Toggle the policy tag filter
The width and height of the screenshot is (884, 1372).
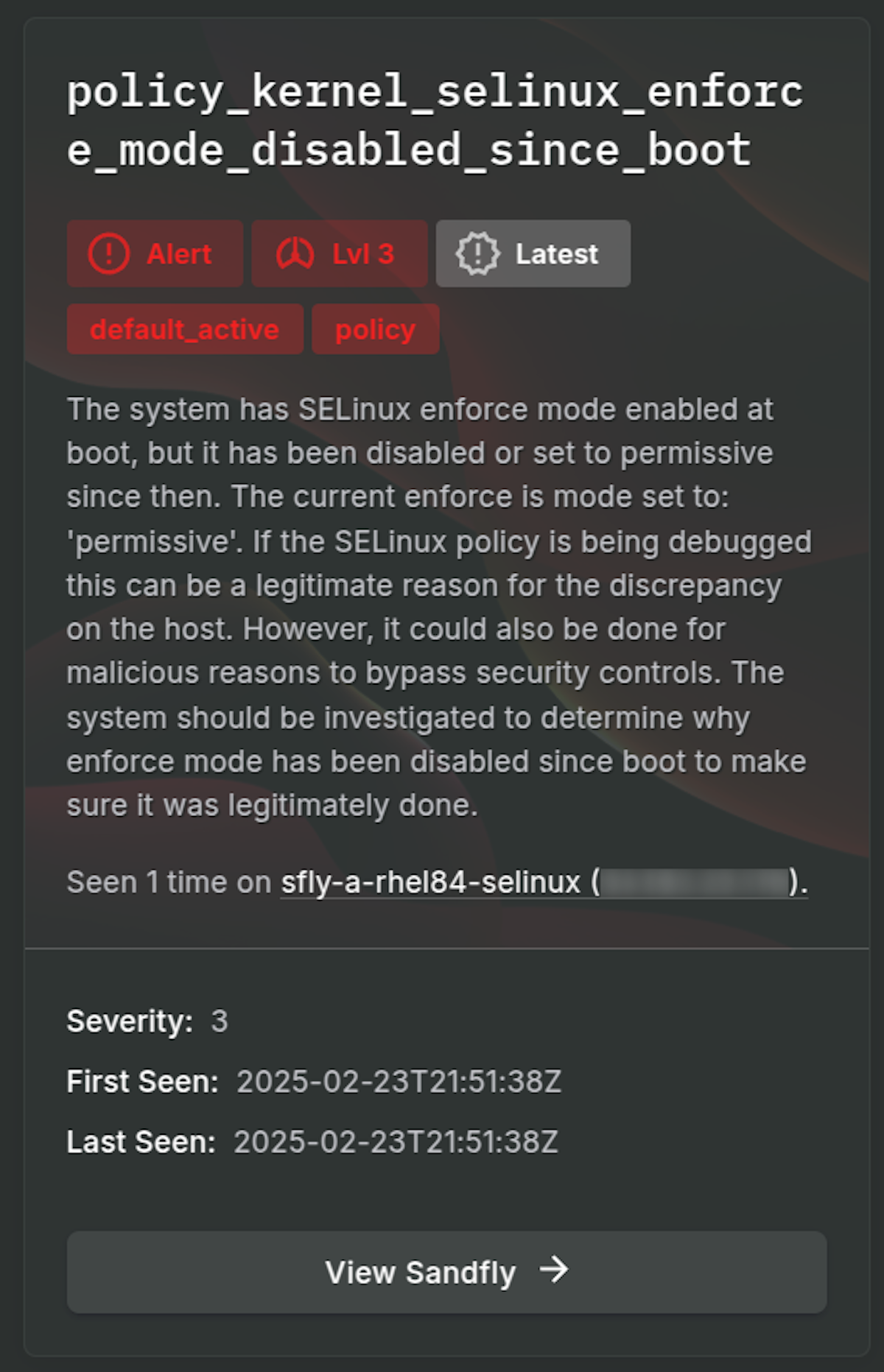375,329
